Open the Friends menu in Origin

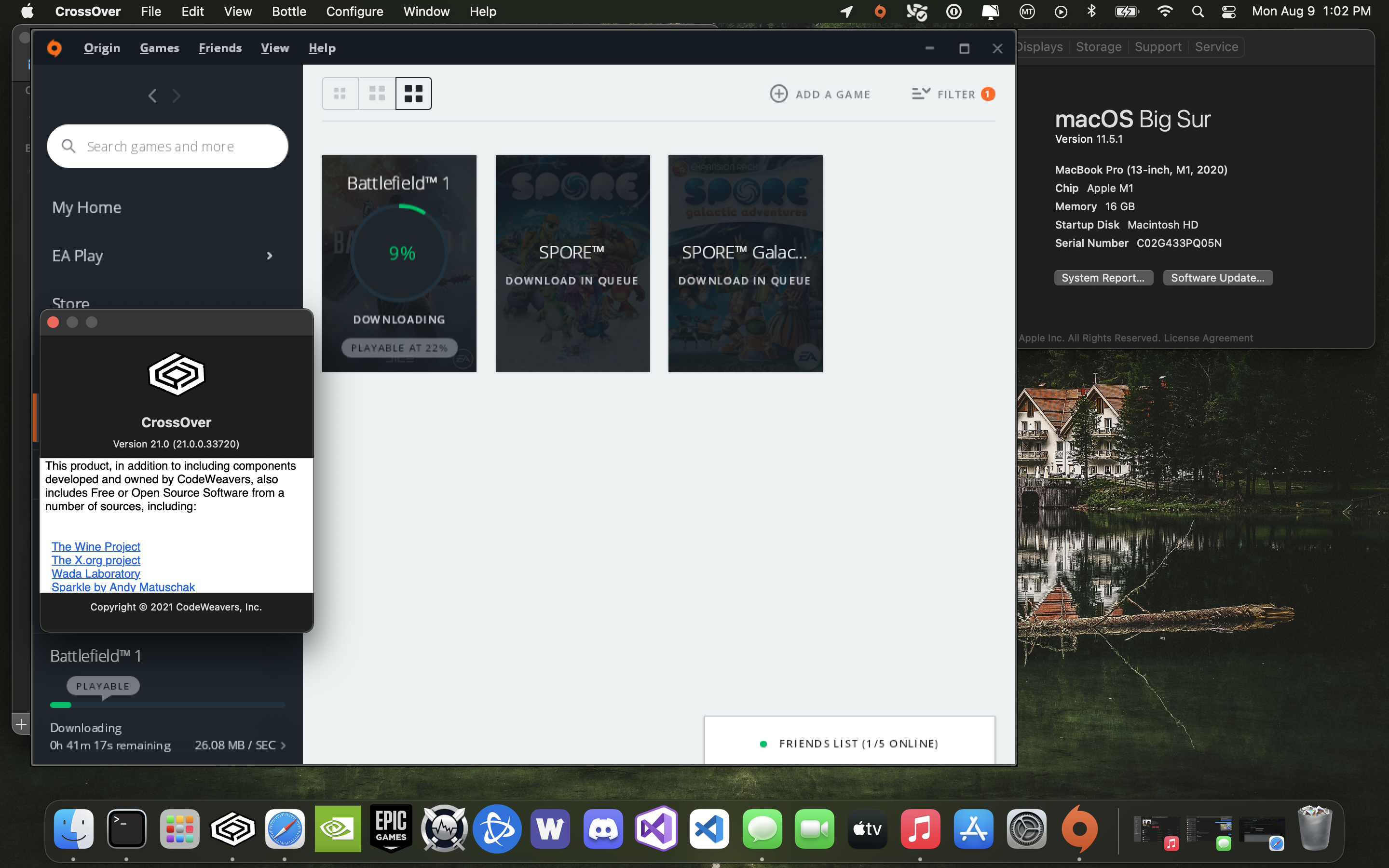point(220,47)
